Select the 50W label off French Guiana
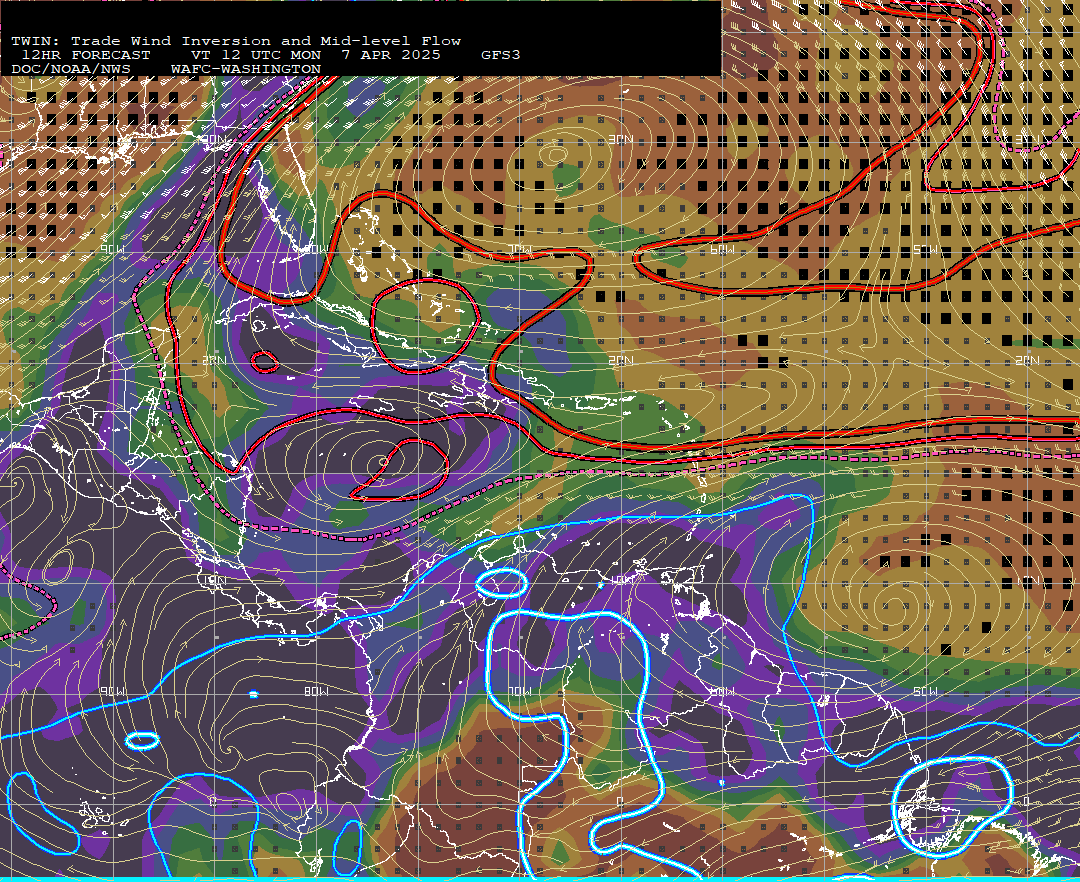The image size is (1080, 882). click(926, 691)
